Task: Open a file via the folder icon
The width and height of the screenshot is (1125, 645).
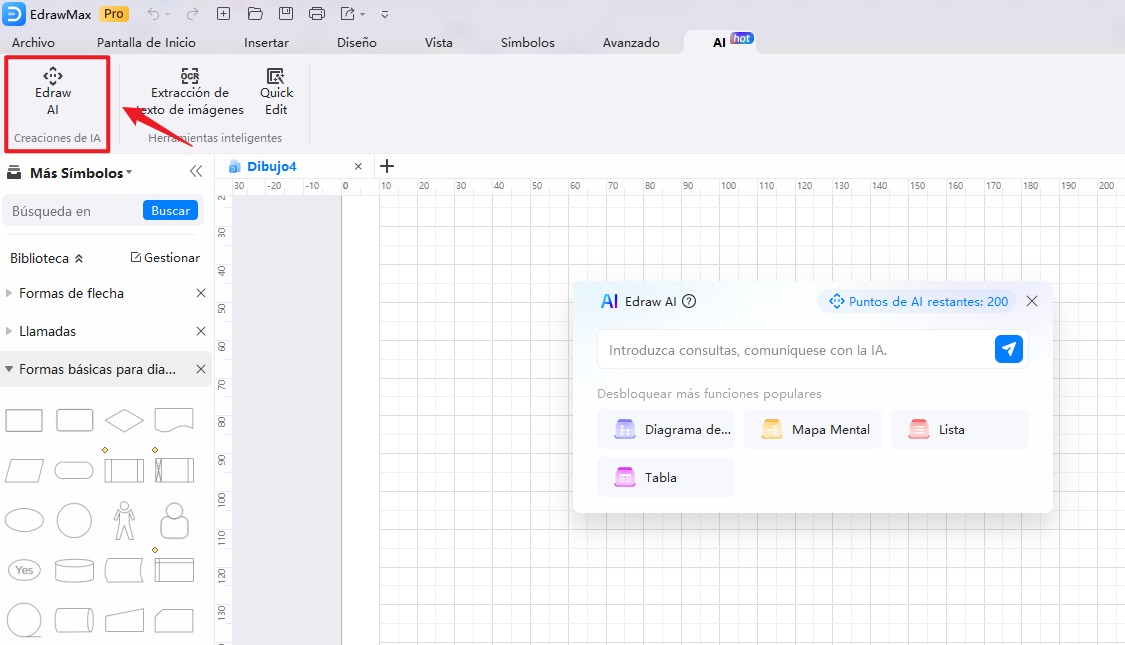Action: tap(255, 14)
